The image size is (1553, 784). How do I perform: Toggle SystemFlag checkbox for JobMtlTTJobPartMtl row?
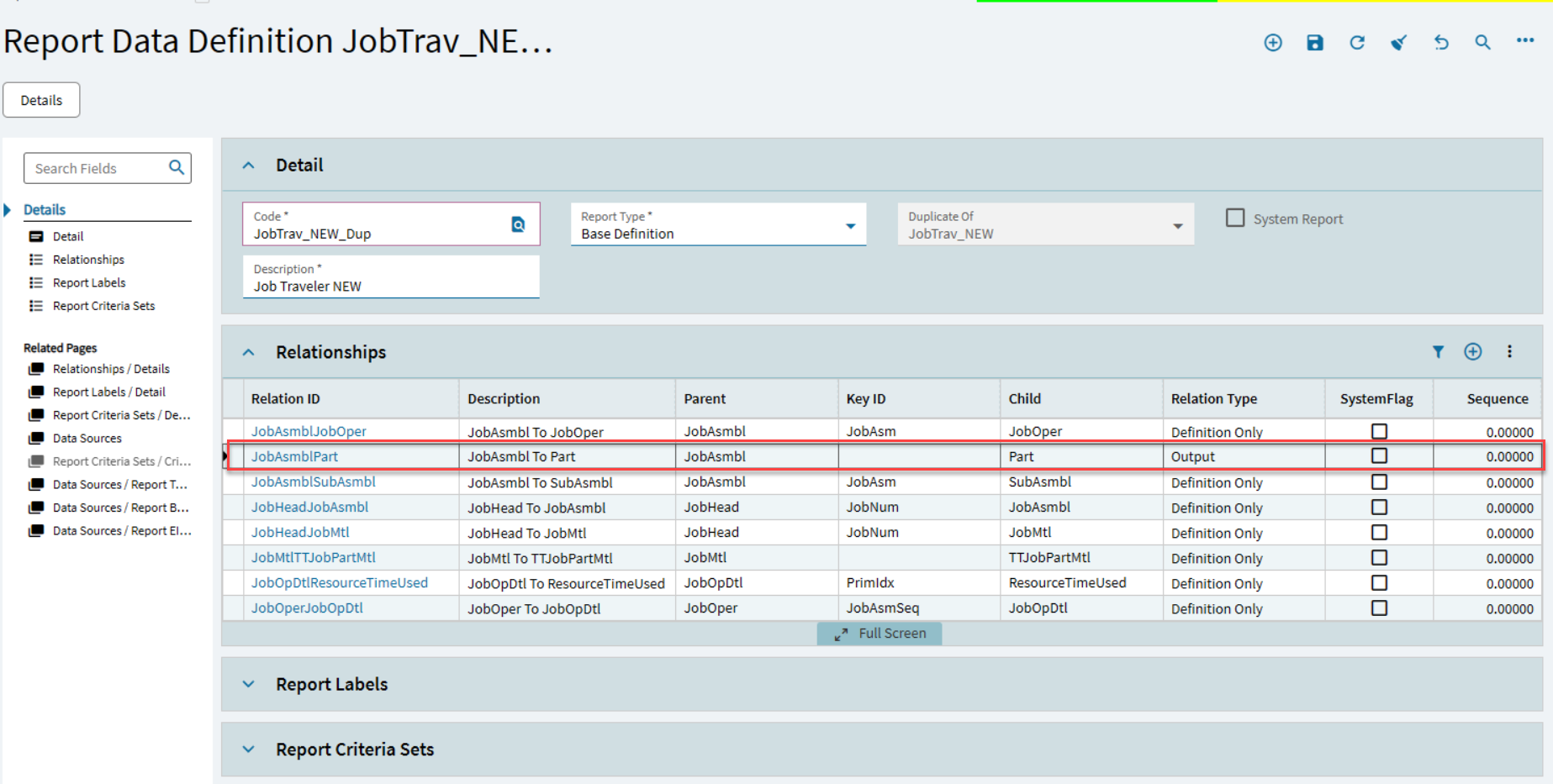click(x=1379, y=558)
